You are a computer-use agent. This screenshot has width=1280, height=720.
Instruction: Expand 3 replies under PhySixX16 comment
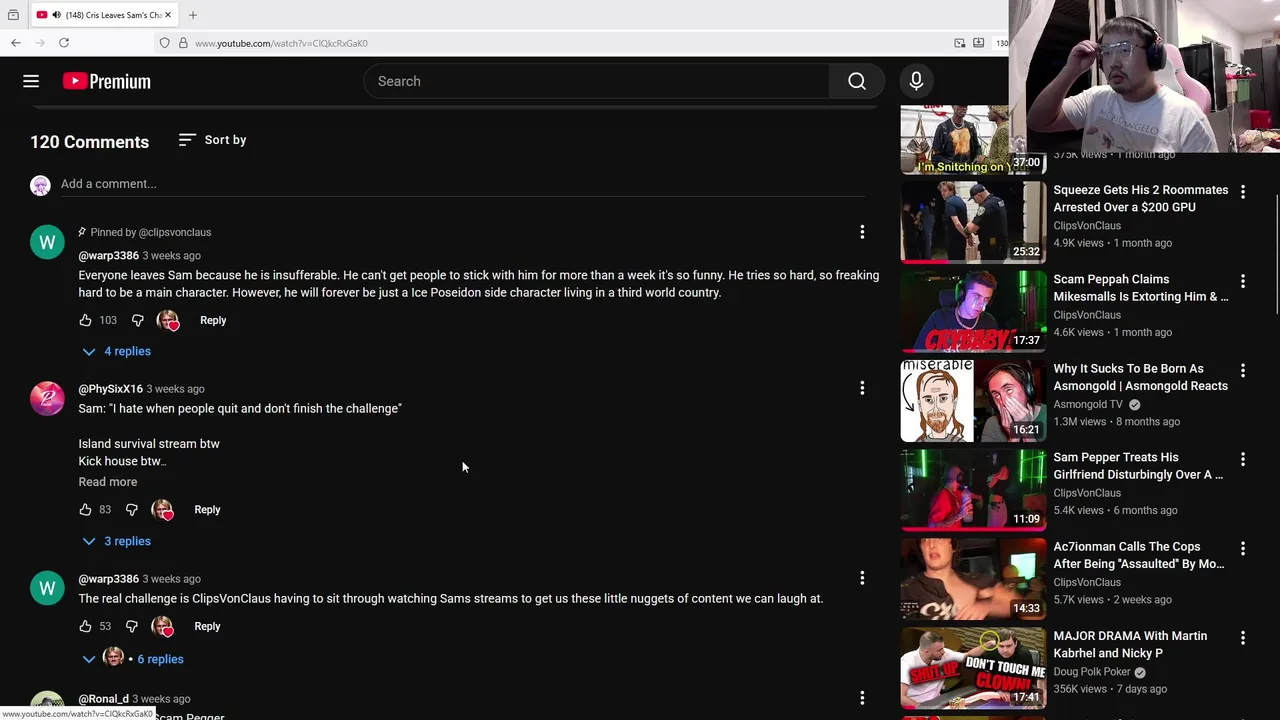(x=117, y=541)
